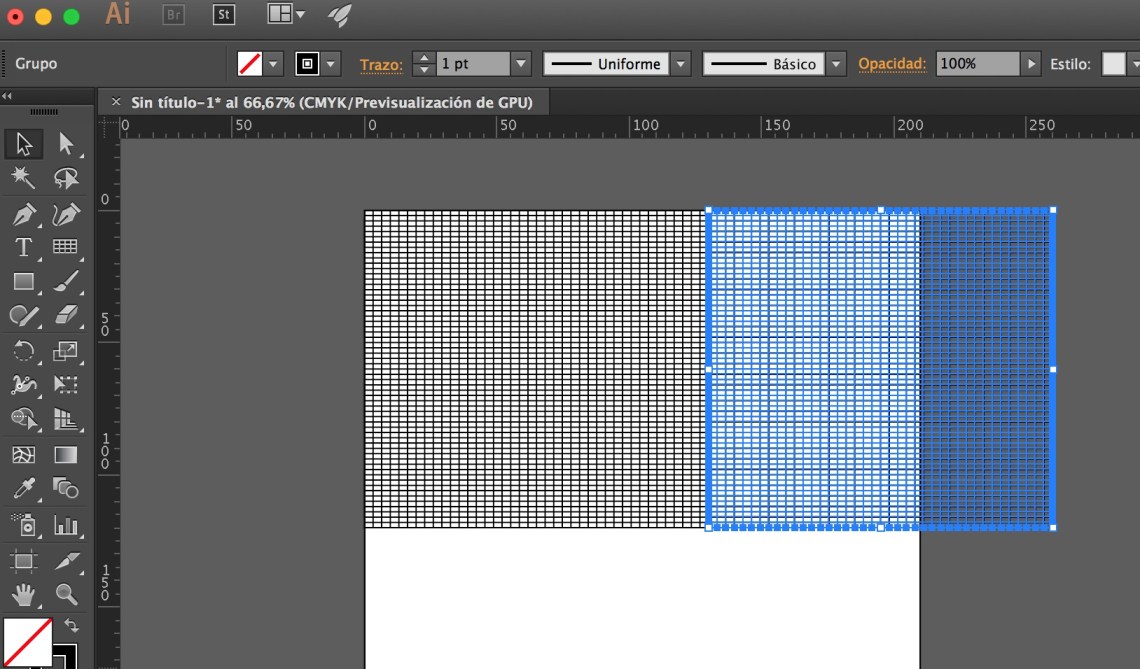Click the Opacidad panel link

(894, 63)
